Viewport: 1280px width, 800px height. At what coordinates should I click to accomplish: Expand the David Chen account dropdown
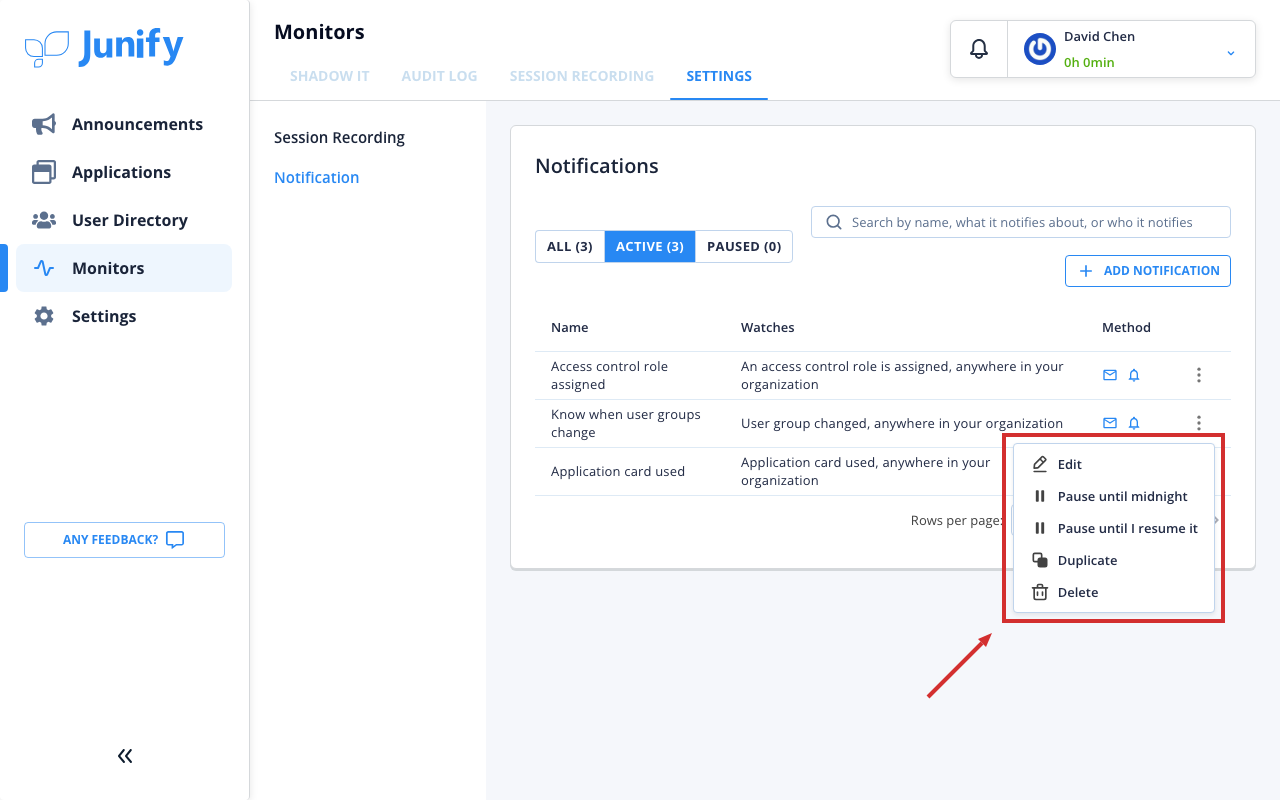(1231, 52)
